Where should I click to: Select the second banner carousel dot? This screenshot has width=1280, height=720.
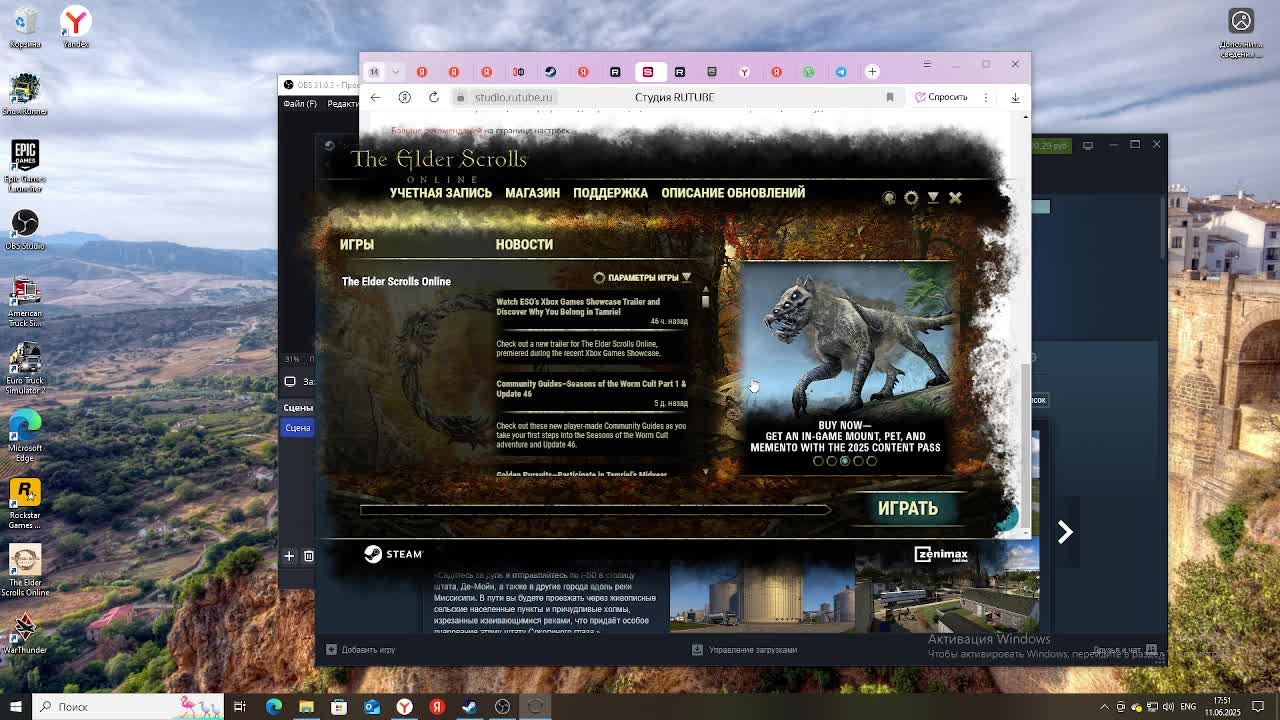point(831,461)
